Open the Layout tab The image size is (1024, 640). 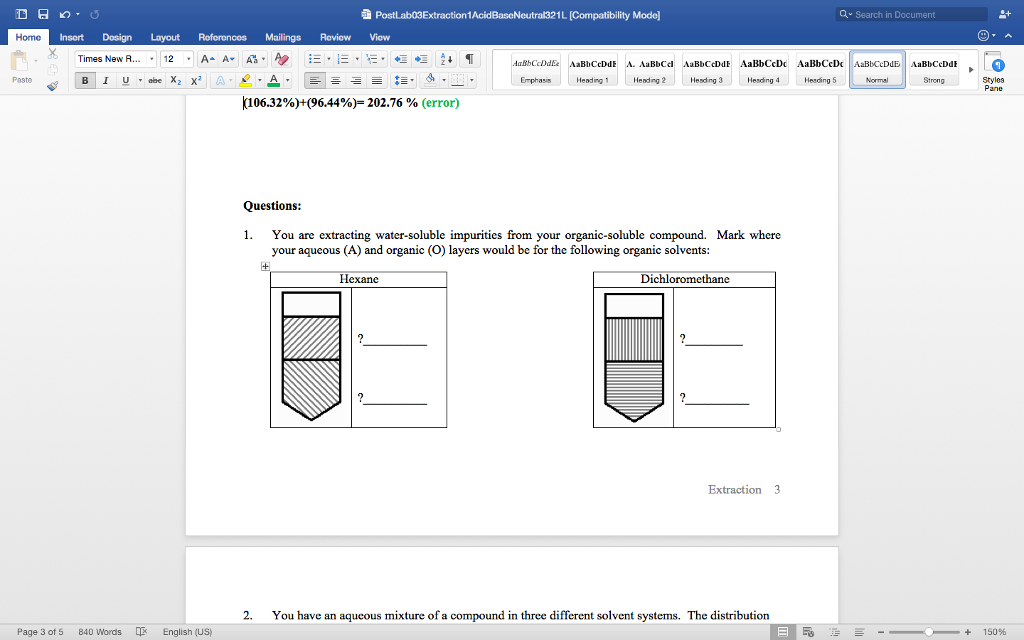[x=165, y=37]
